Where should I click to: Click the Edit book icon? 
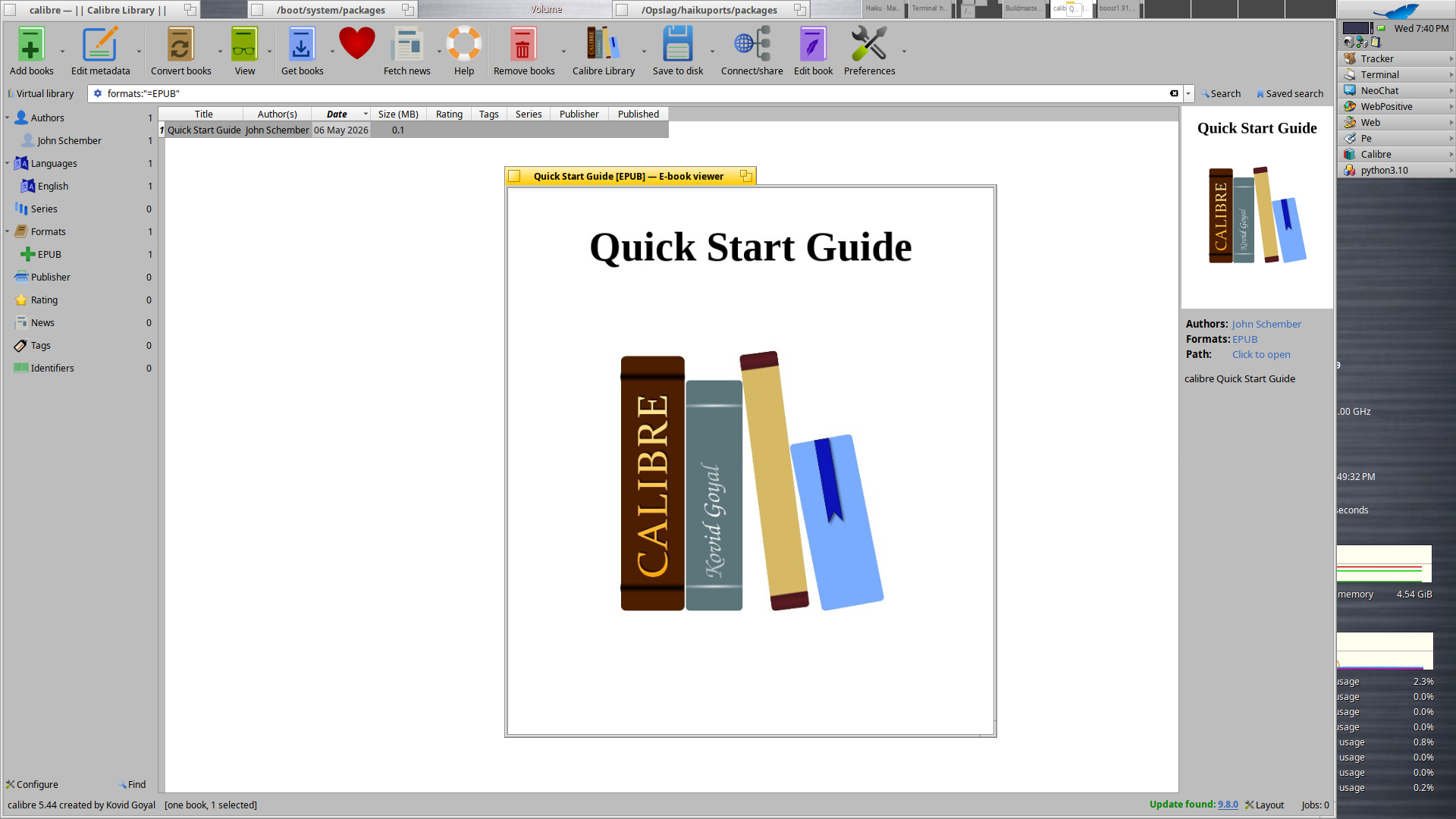(x=812, y=44)
